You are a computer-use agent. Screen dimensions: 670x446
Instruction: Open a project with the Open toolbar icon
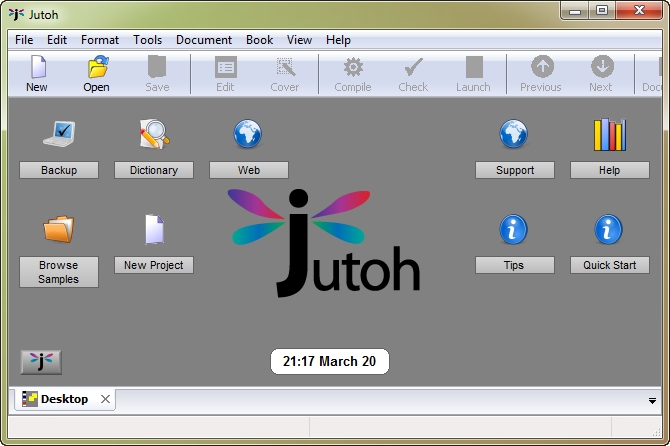(x=98, y=67)
